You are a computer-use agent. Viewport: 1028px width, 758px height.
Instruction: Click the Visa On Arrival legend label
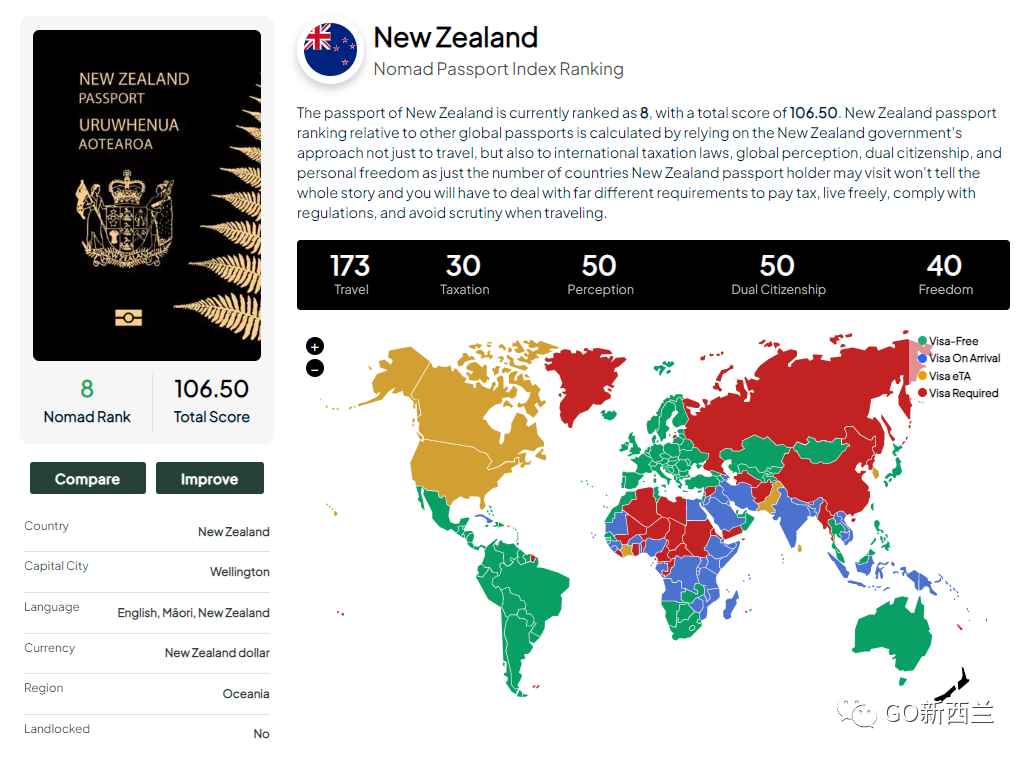point(964,359)
